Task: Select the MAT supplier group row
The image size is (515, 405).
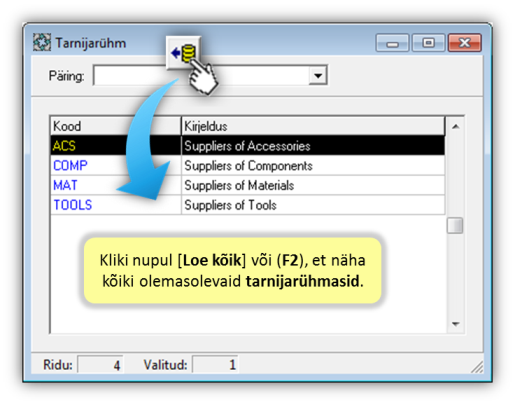Action: (248, 185)
